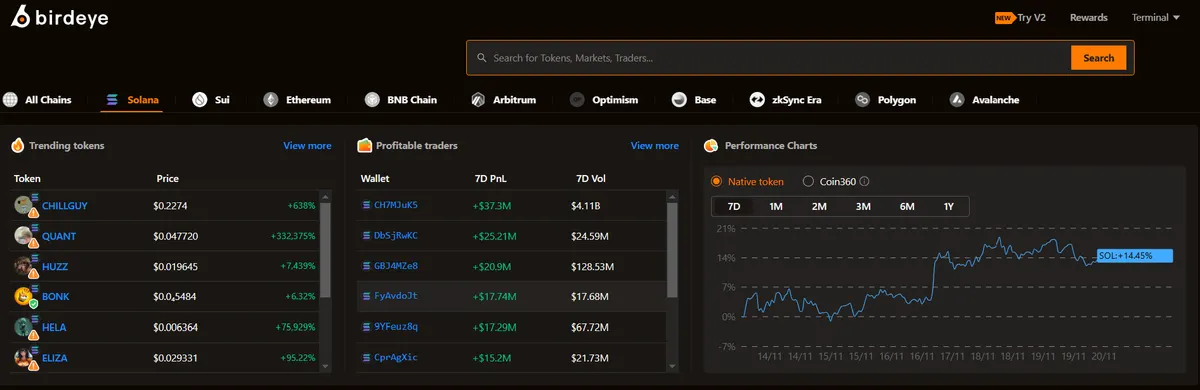Image resolution: width=1200 pixels, height=390 pixels.
Task: Focus the token search input field
Action: coord(768,58)
